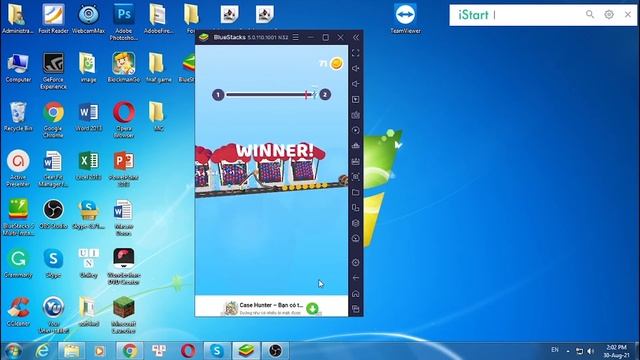Screen dimensions: 640x360
Task: Click the WINNER! banner in game
Action: point(275,151)
